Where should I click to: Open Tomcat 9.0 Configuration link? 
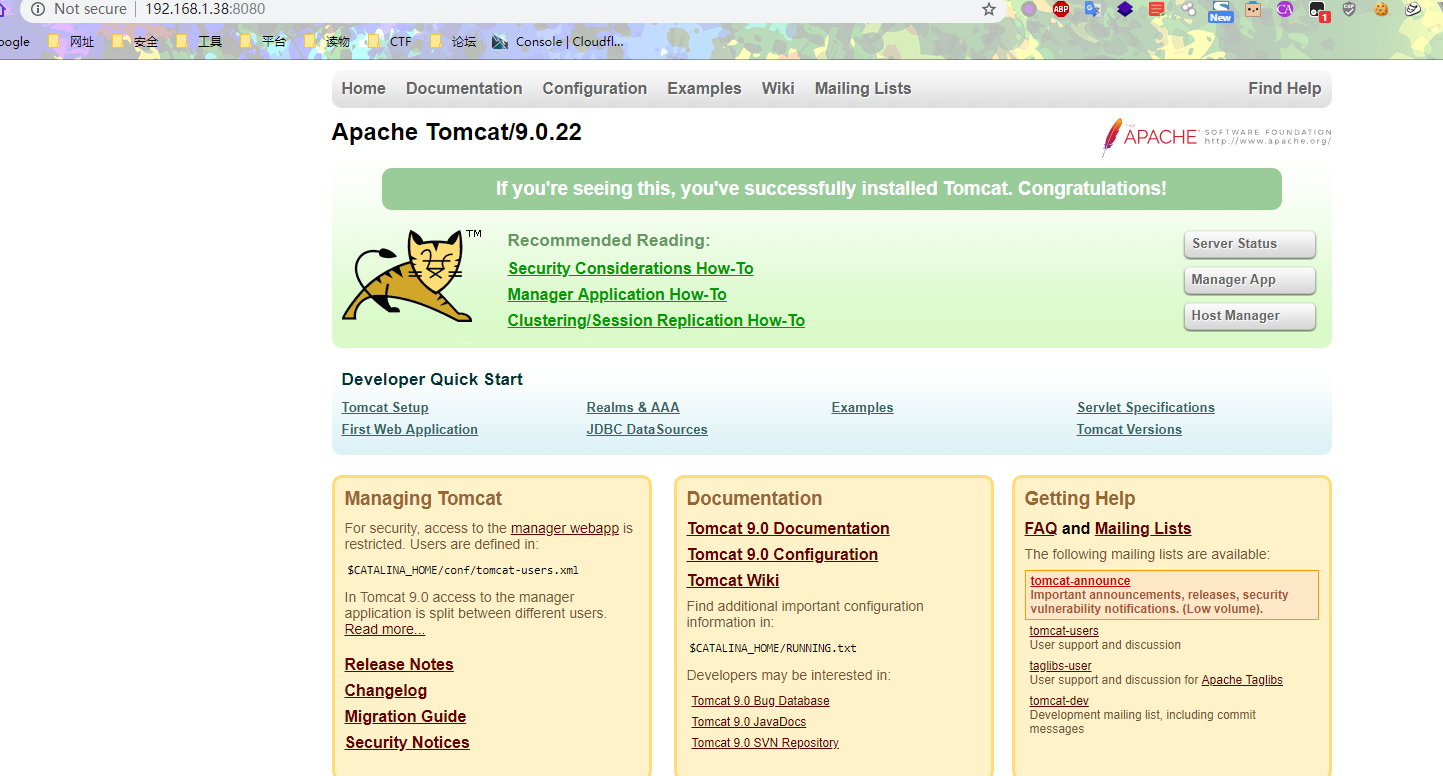pos(782,555)
